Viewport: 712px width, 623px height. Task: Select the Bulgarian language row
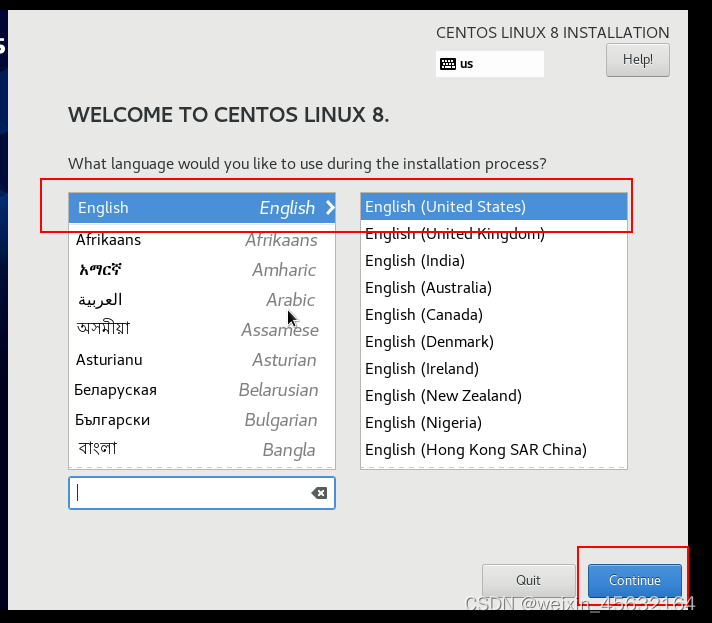point(202,420)
